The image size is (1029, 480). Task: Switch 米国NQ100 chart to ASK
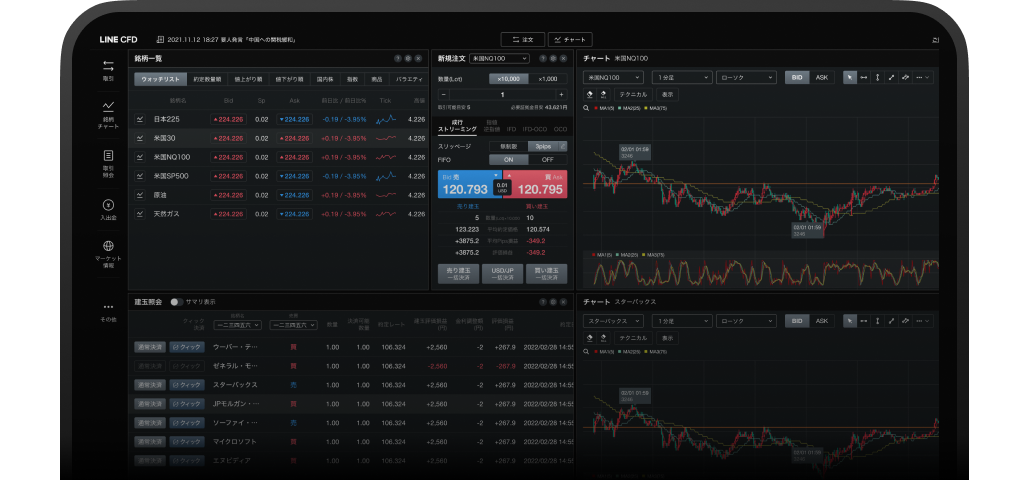822,77
